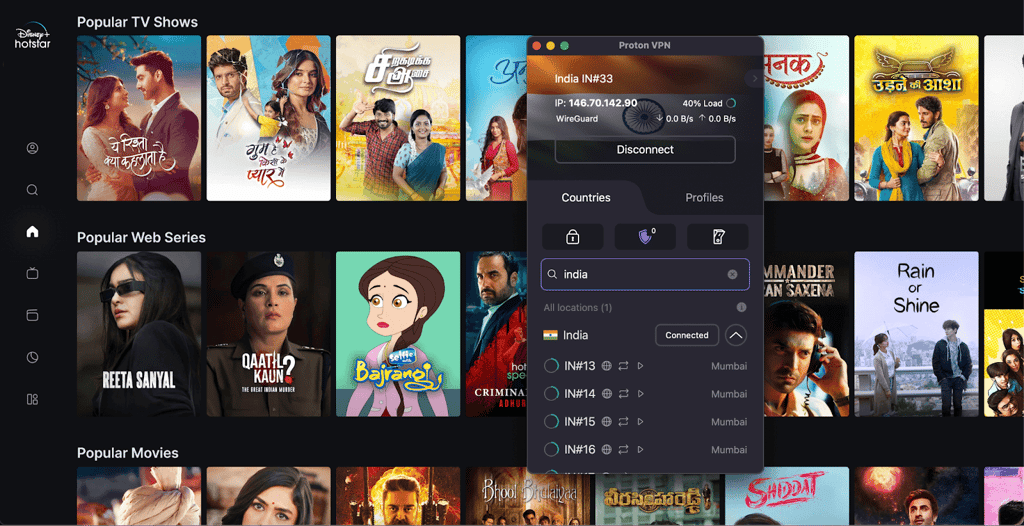Image resolution: width=1024 pixels, height=526 pixels.
Task: Click the globe icon on IN#13
Action: [607, 366]
